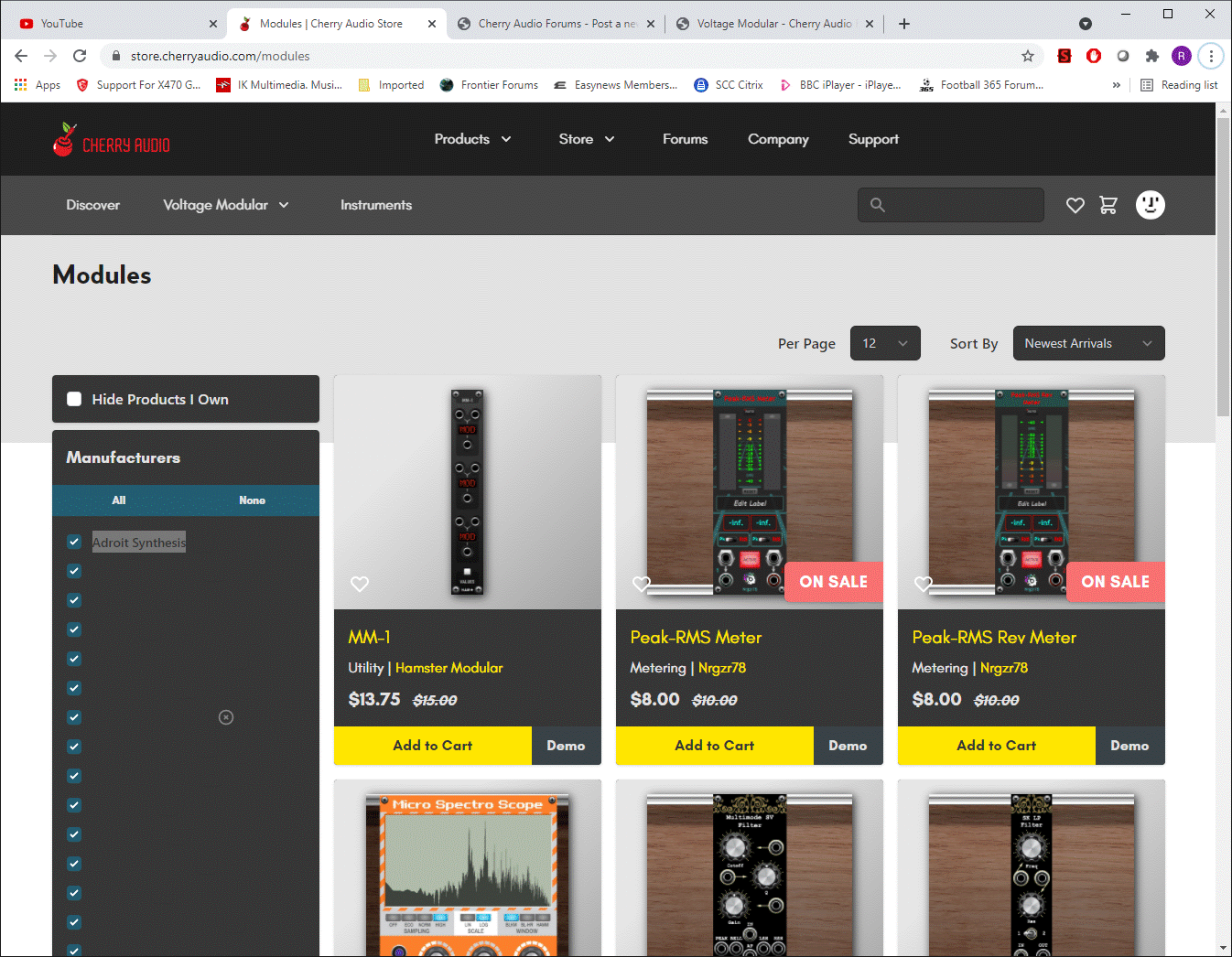This screenshot has height=957, width=1232.
Task: Select All manufacturers
Action: tap(119, 500)
